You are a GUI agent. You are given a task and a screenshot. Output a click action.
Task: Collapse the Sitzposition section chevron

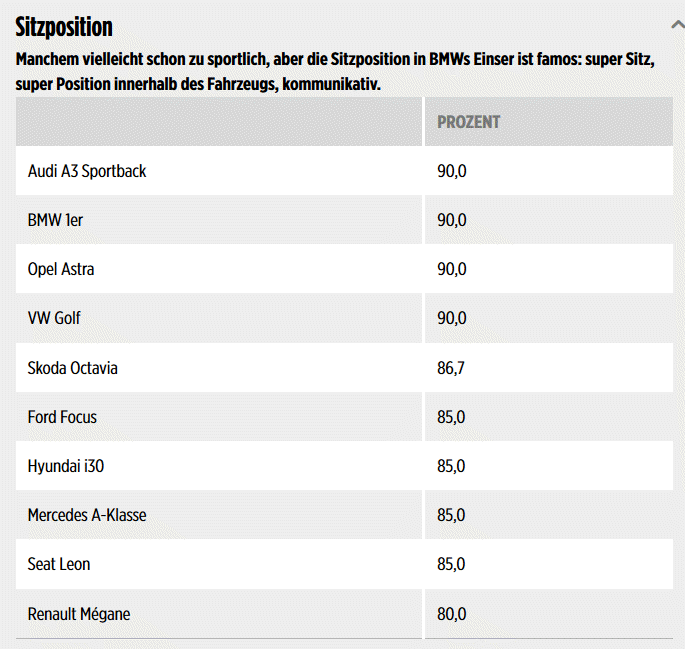pyautogui.click(x=679, y=23)
